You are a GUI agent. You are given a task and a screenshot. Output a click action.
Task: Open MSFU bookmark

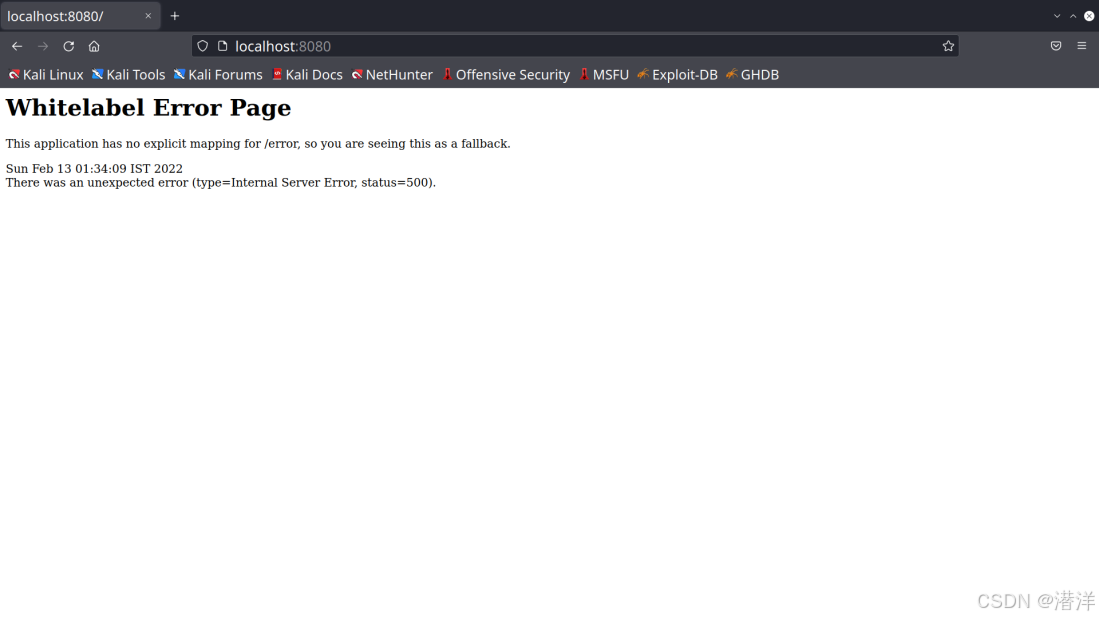coord(603,75)
